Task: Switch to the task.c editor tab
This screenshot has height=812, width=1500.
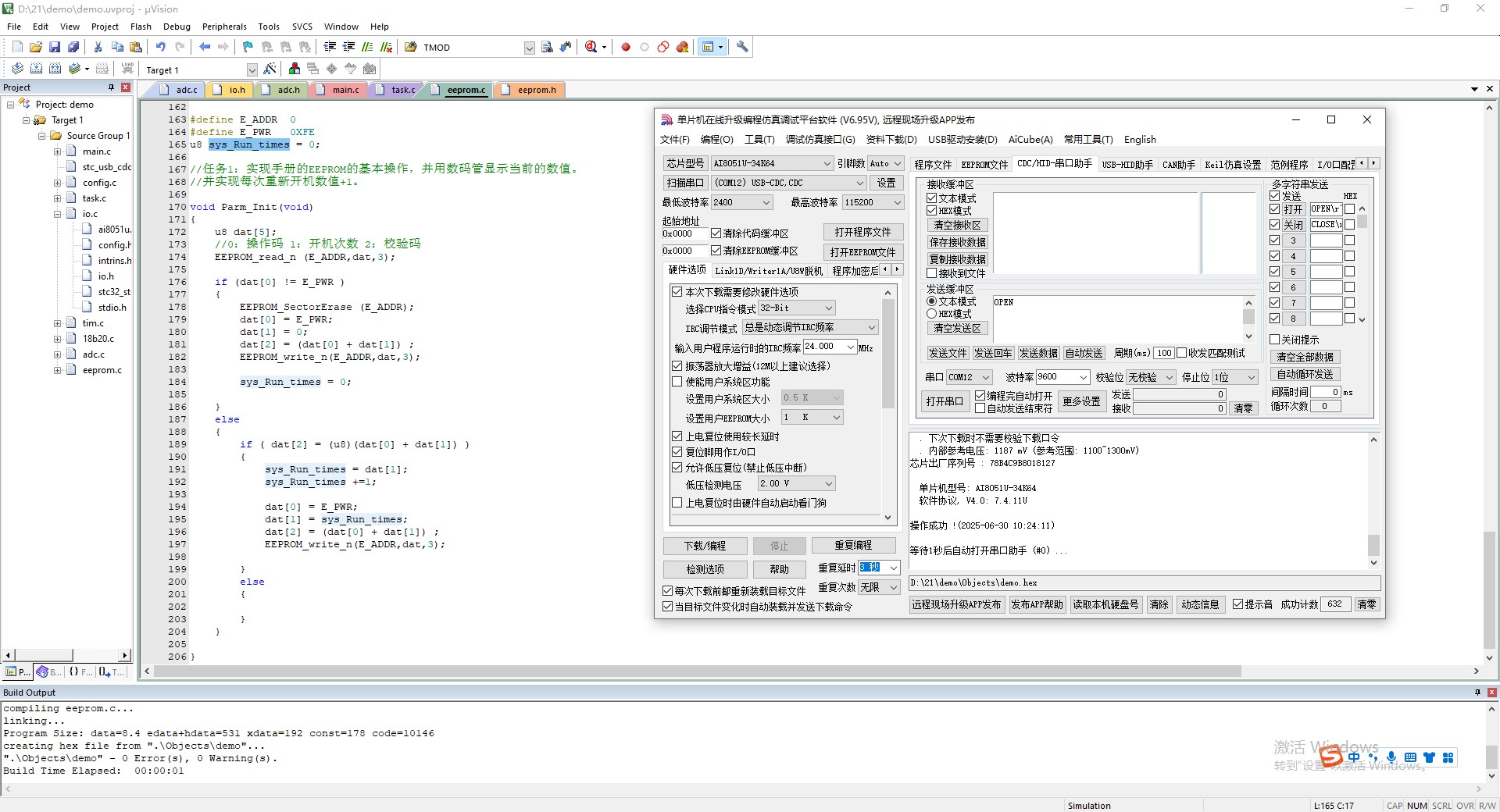Action: point(396,90)
